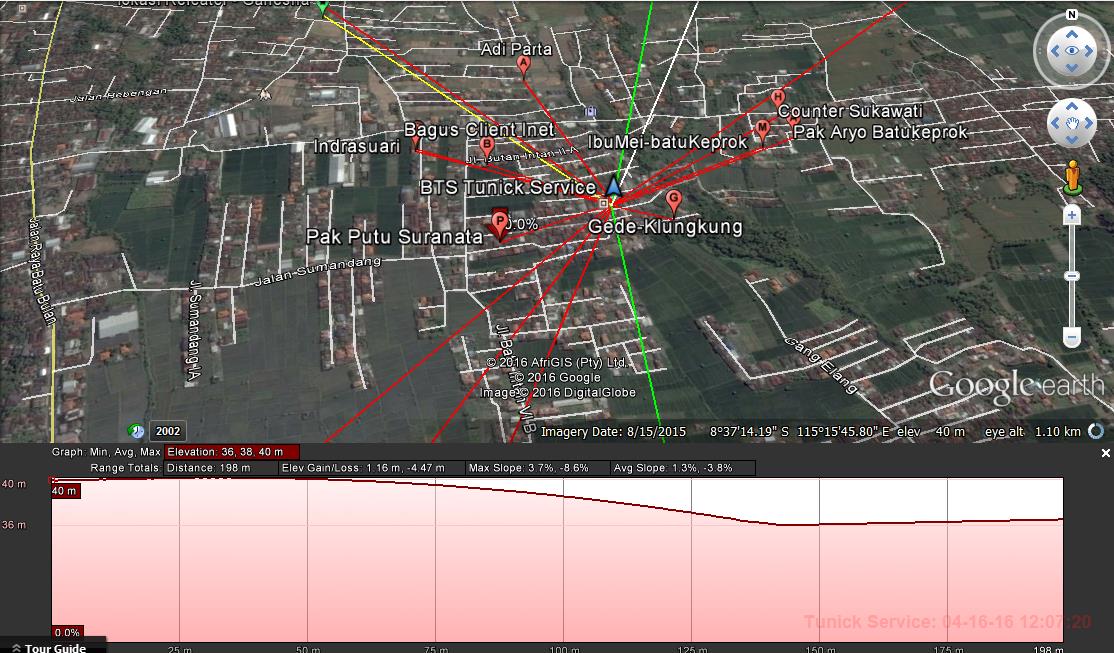Look down with the eye joystick arrow
This screenshot has width=1114, height=653.
click(x=1071, y=68)
